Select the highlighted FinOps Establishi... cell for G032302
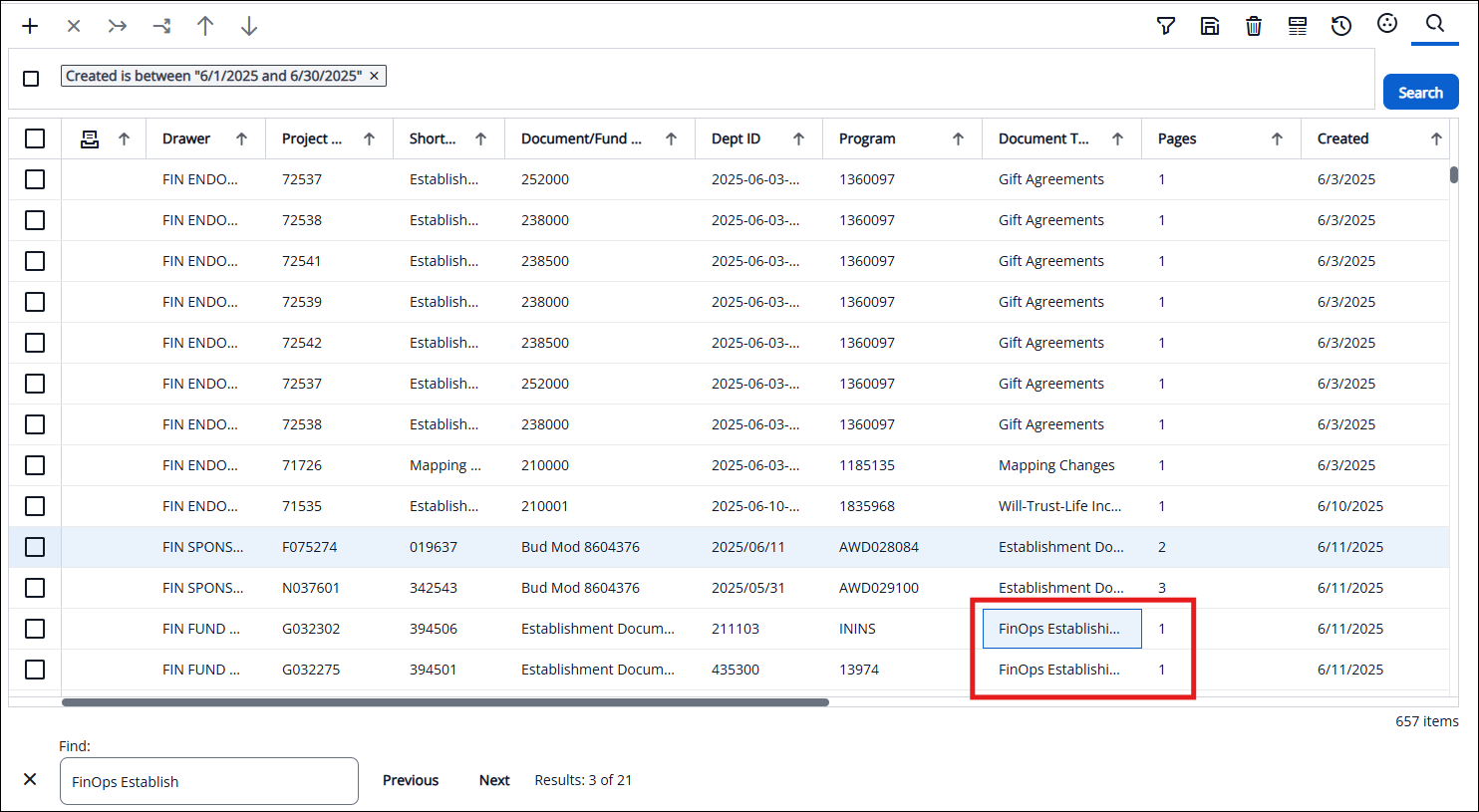The height and width of the screenshot is (812, 1479). (x=1062, y=629)
